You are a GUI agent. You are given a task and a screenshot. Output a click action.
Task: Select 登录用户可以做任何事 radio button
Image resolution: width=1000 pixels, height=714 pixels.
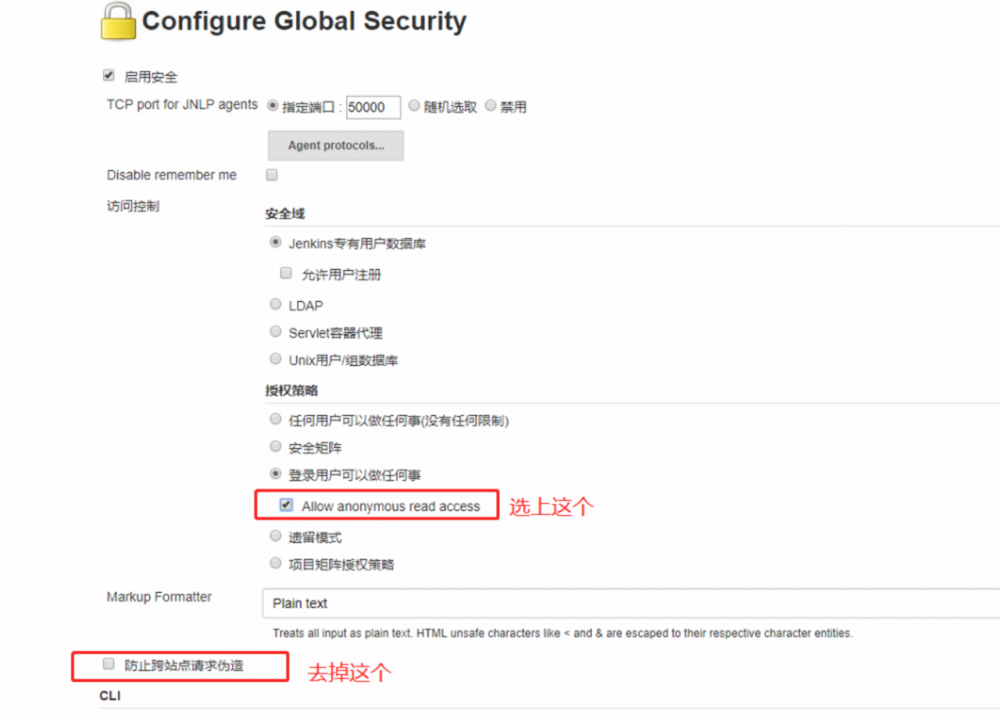276,474
